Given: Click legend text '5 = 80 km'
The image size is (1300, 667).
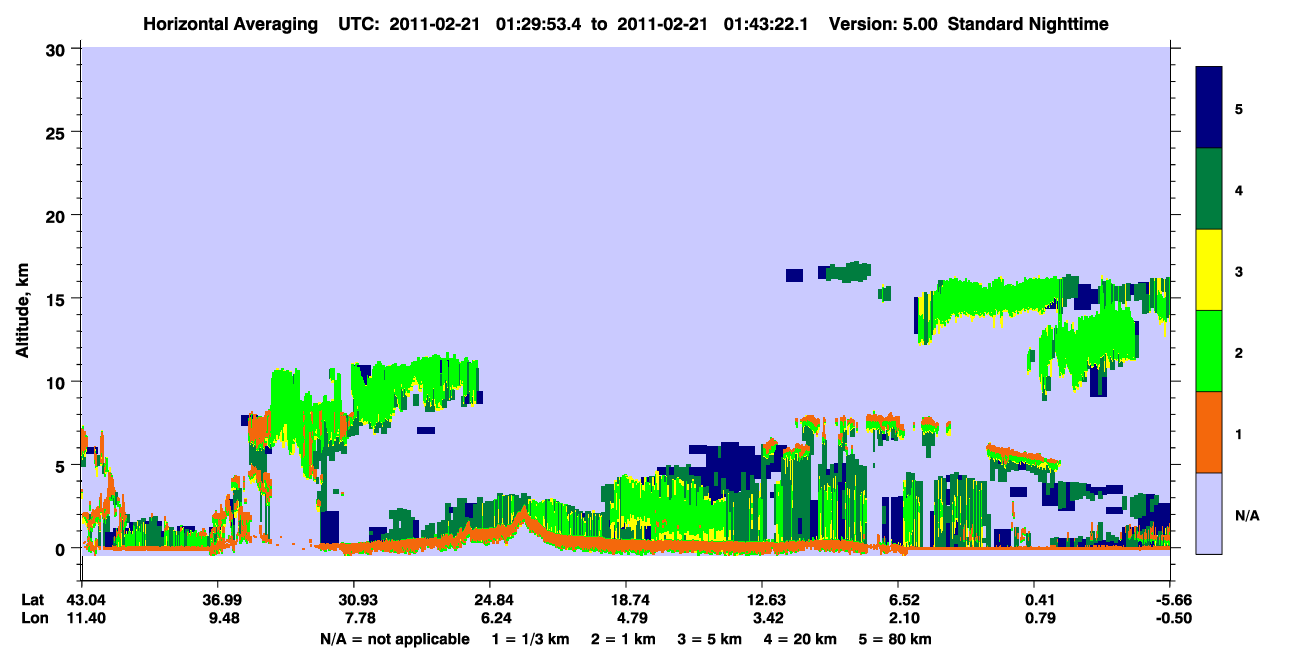Looking at the screenshot, I should [x=896, y=639].
